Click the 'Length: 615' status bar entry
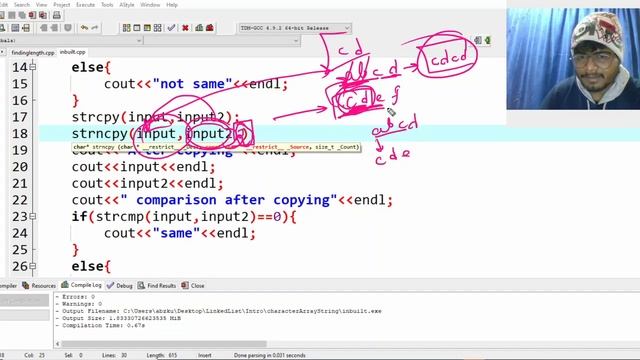 [x=162, y=355]
